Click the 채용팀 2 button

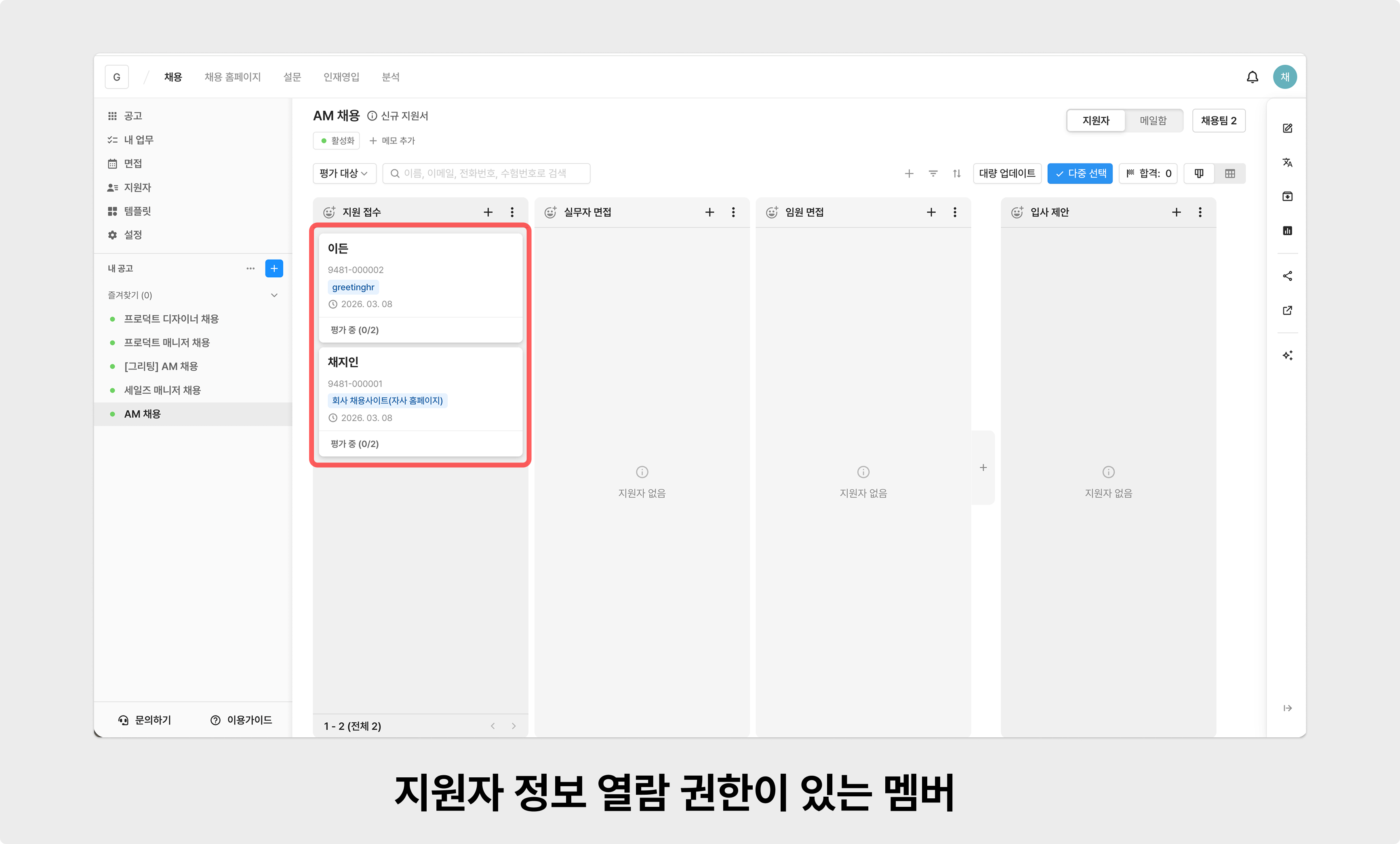[x=1218, y=120]
